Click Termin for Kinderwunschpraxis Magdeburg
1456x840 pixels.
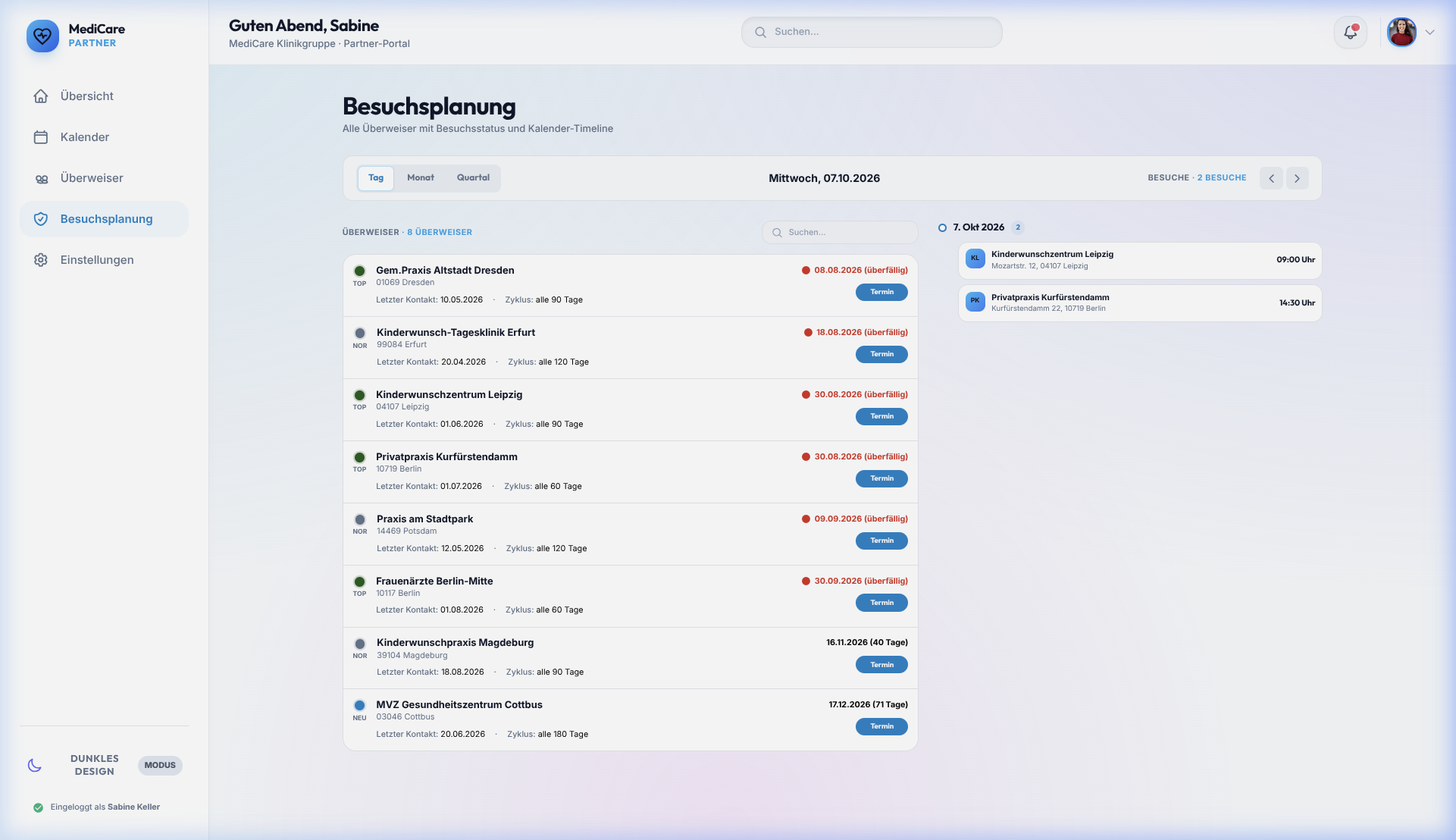[881, 665]
